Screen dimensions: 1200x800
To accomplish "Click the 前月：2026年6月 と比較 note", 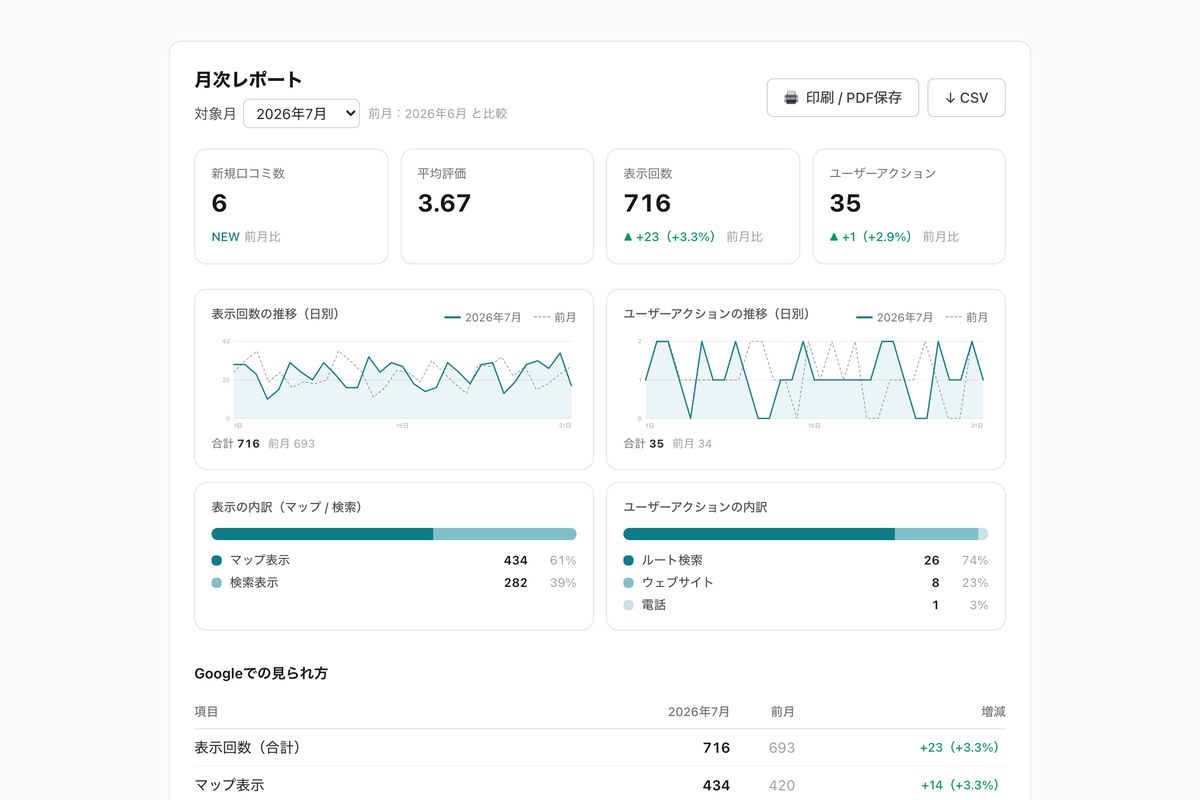I will (438, 113).
